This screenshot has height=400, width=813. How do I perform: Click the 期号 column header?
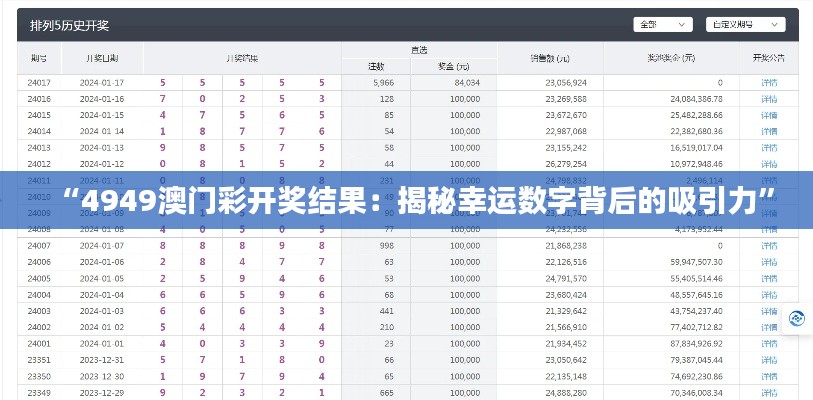coord(39,57)
